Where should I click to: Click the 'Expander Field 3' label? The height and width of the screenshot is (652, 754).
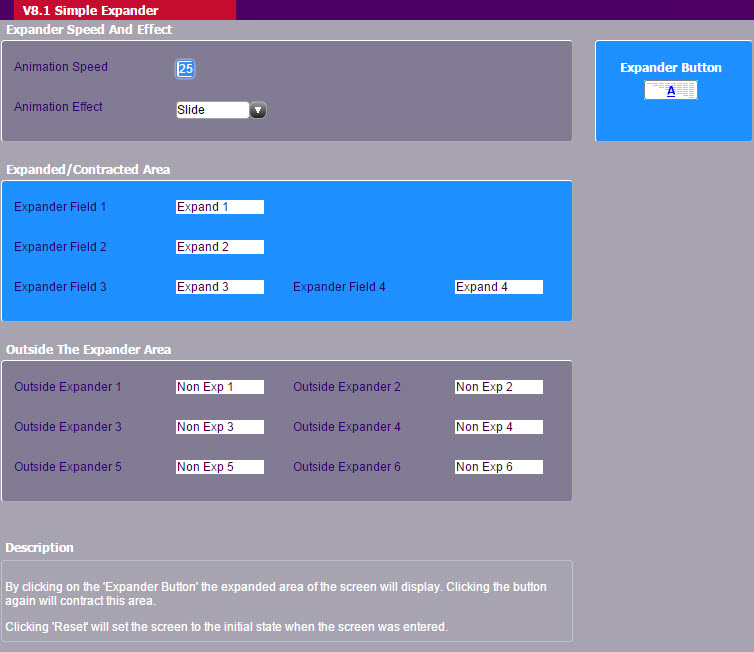tap(60, 287)
